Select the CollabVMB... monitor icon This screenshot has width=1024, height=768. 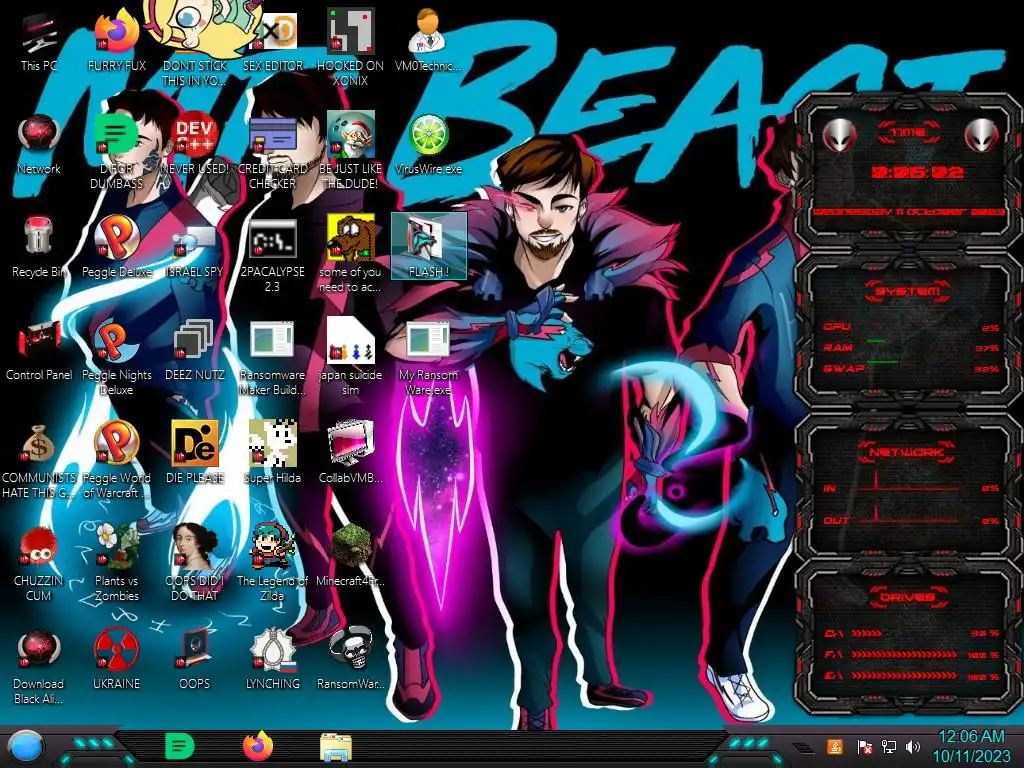(x=350, y=453)
